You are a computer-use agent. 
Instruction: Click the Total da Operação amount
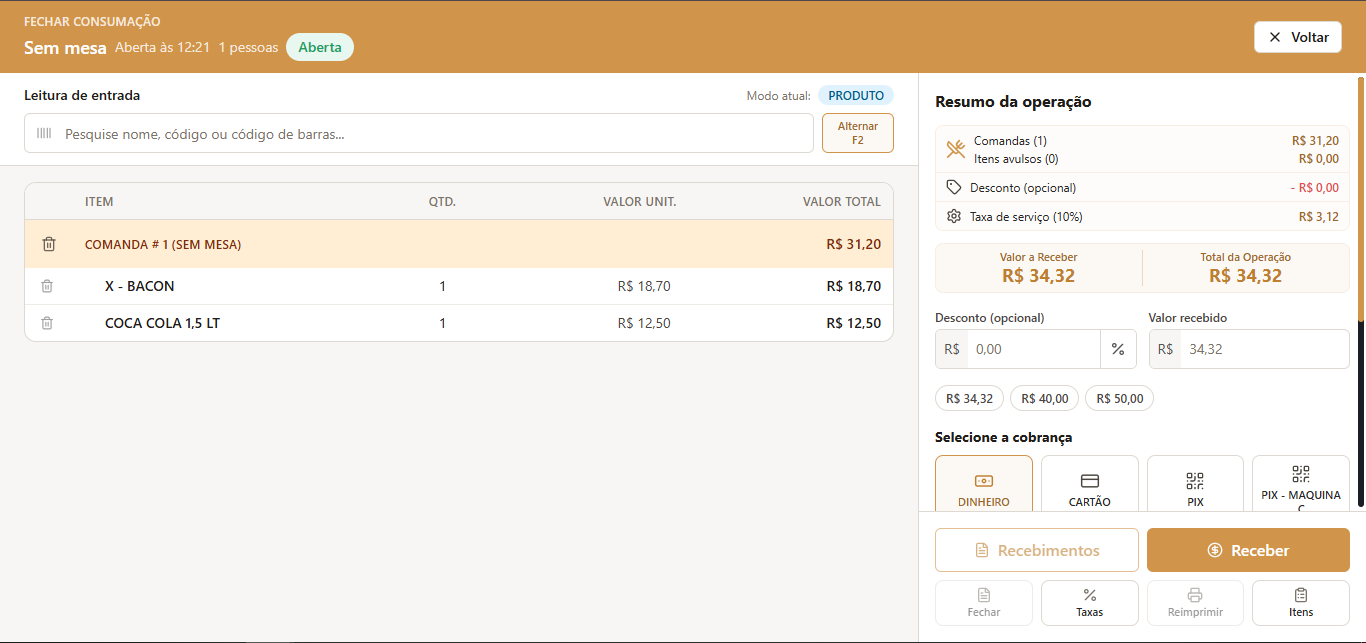click(x=1245, y=276)
